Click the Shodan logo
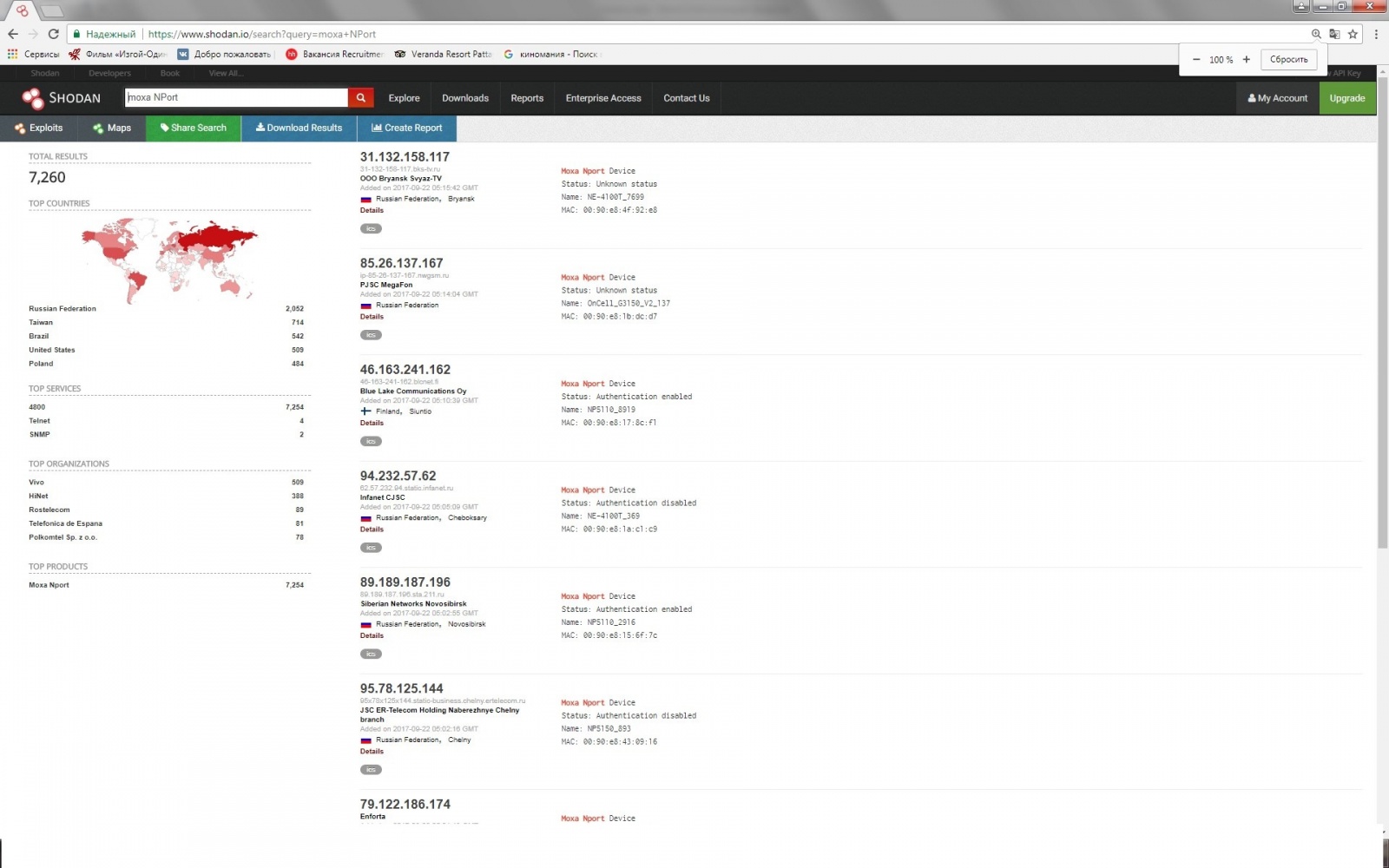 (x=61, y=98)
